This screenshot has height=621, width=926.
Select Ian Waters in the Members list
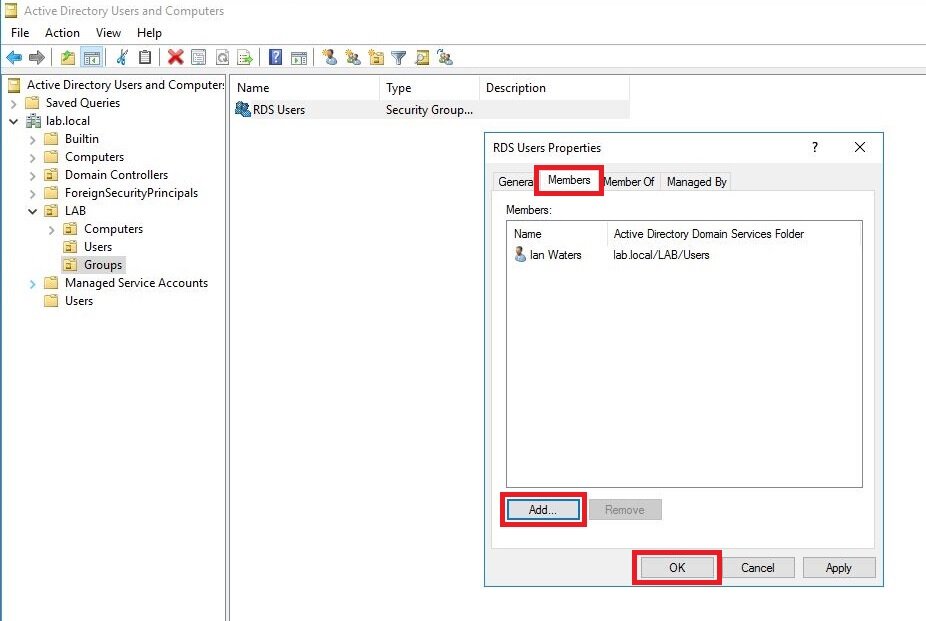pos(555,255)
